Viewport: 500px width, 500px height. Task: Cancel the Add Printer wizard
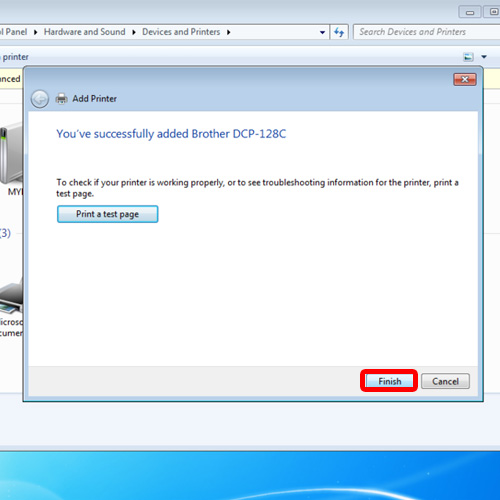click(x=445, y=381)
